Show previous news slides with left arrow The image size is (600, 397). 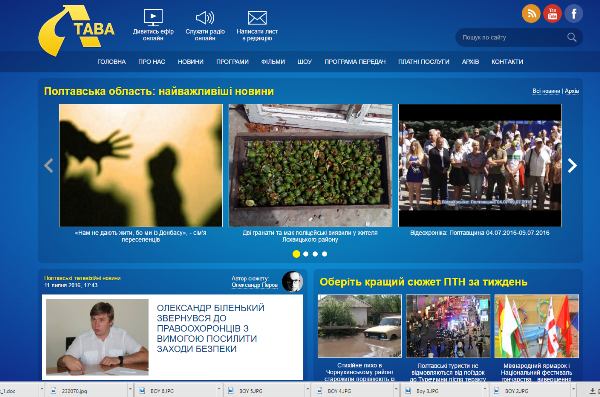click(x=49, y=165)
